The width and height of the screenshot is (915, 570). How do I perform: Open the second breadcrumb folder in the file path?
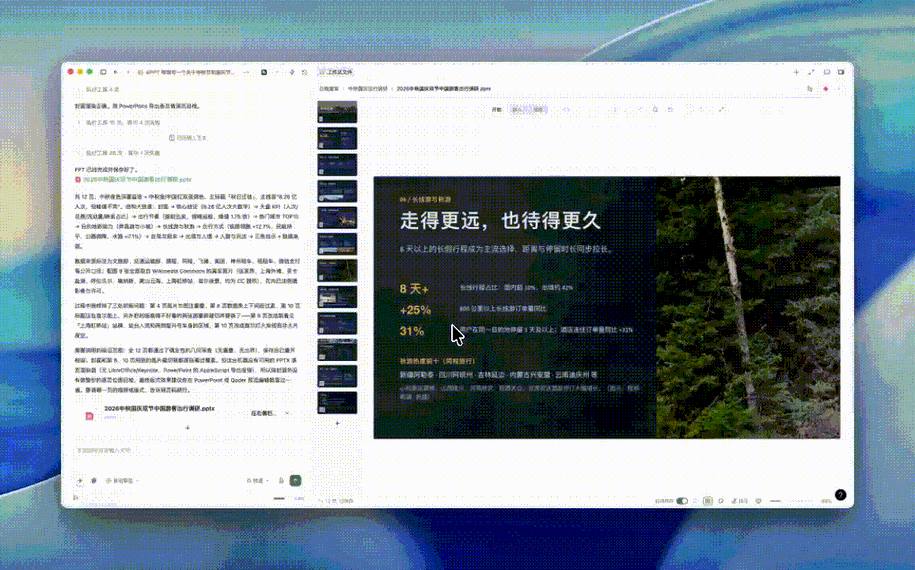click(368, 89)
